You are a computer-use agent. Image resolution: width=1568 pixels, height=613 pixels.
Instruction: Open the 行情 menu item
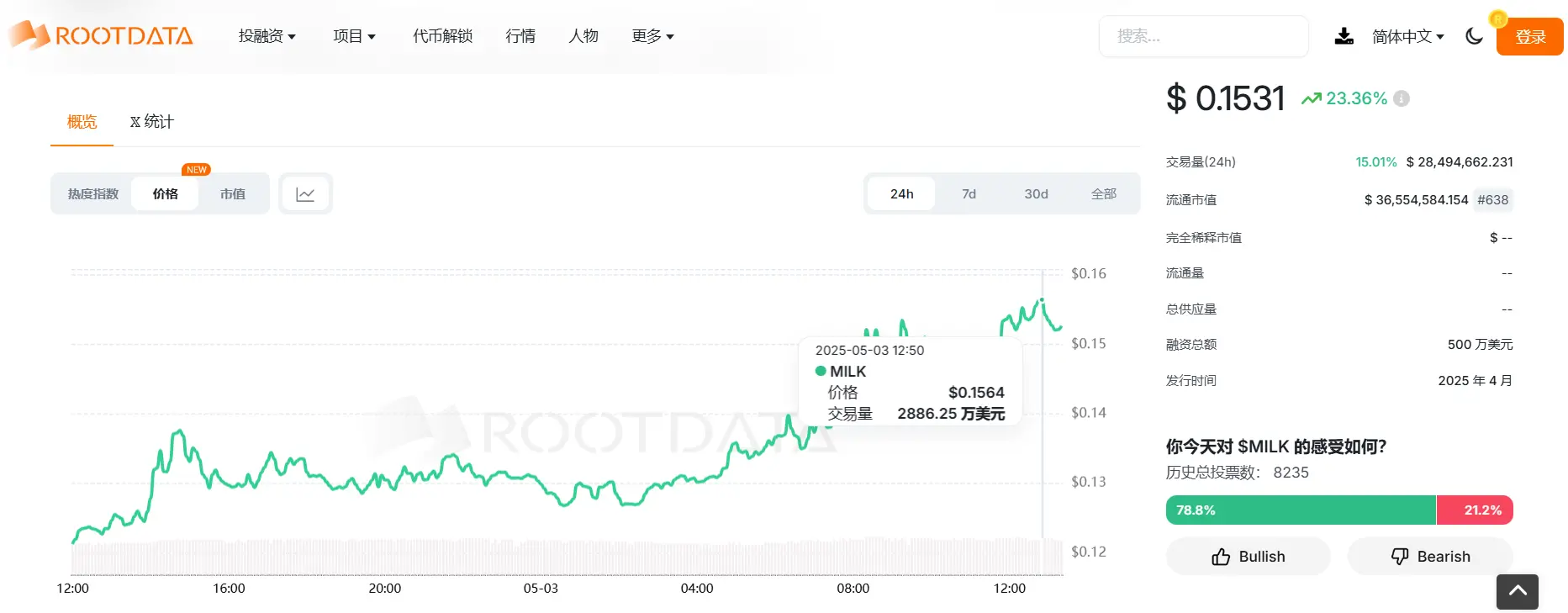pyautogui.click(x=520, y=36)
